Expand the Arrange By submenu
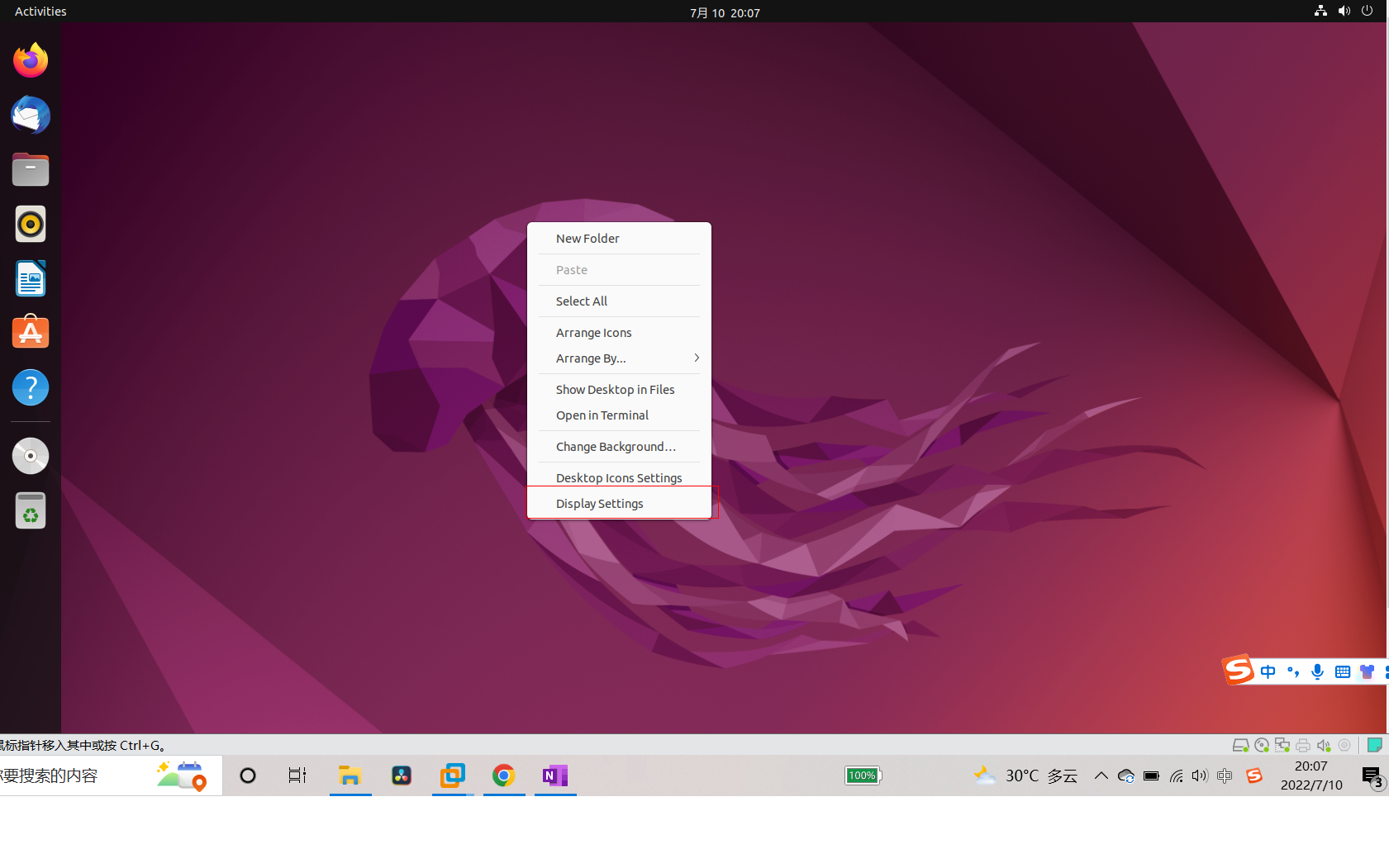This screenshot has width=1389, height=868. pyautogui.click(x=619, y=358)
